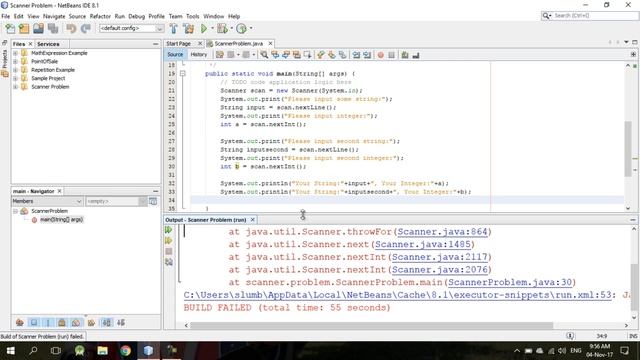The image size is (640, 360).
Task: Open the Run Project arrow dropdown
Action: point(212,29)
